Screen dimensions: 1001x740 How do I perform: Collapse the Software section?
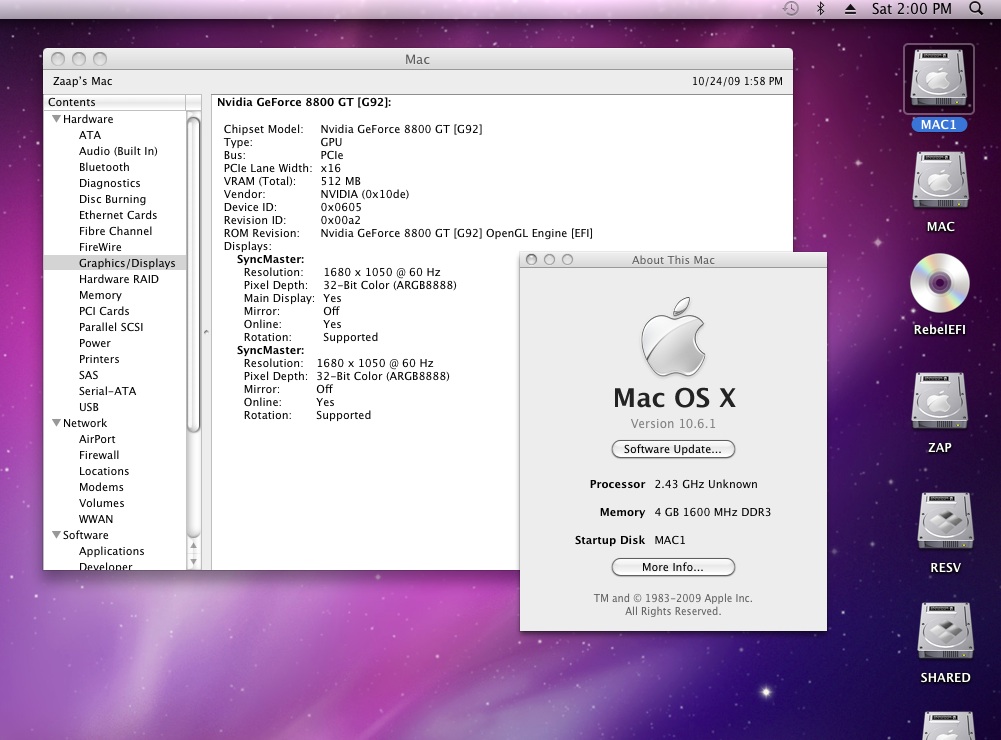coord(56,535)
